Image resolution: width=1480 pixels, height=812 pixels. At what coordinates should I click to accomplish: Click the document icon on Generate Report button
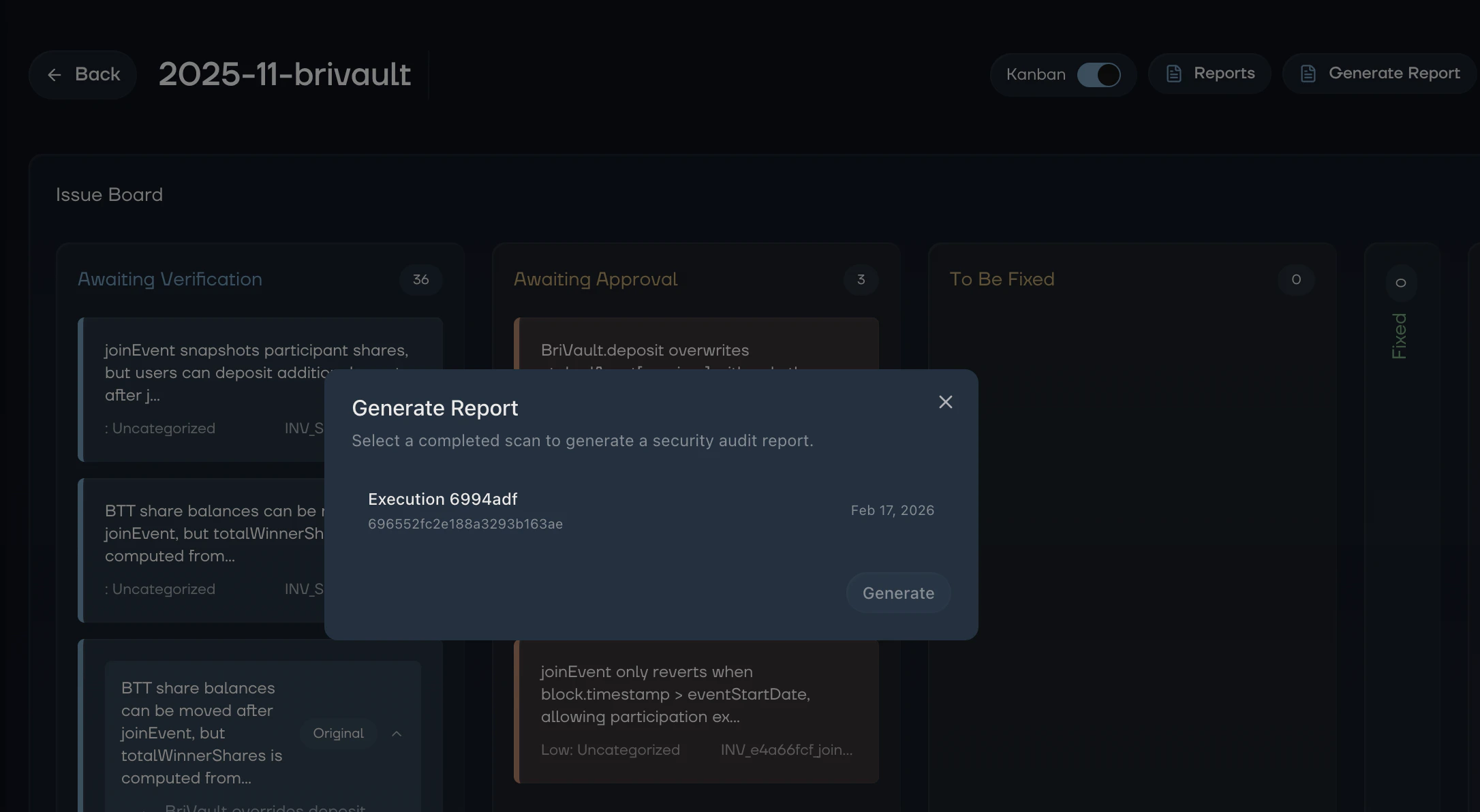click(x=1308, y=74)
